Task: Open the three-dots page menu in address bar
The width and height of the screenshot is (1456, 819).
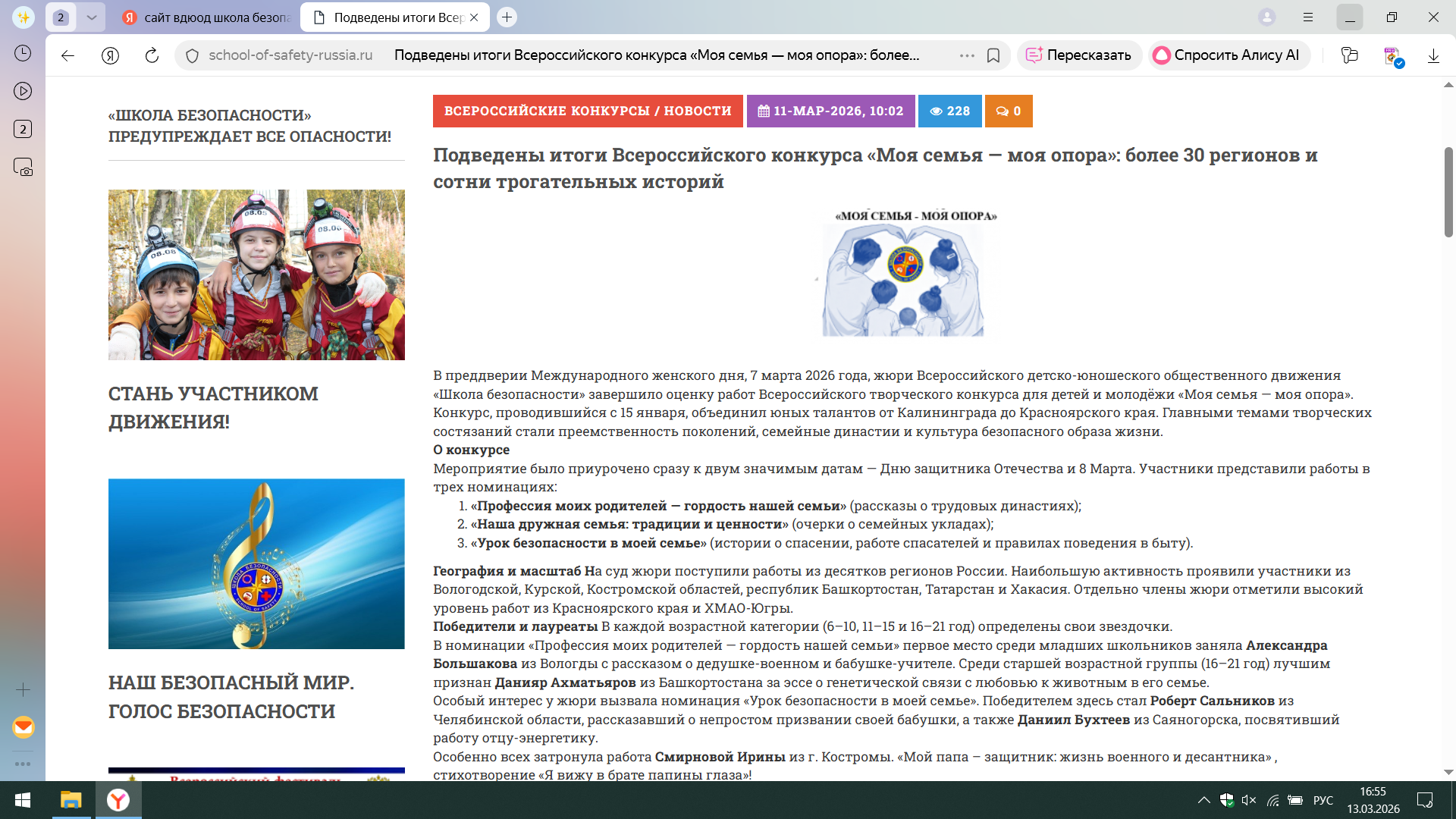Action: (967, 55)
